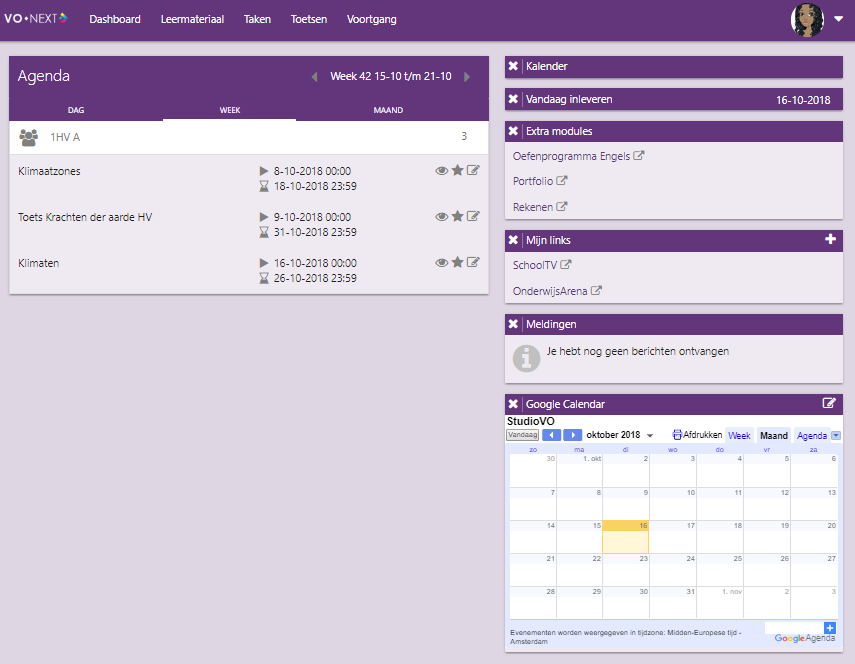The width and height of the screenshot is (855, 664).
Task: Switch Agenda to MAAND view
Action: (388, 110)
